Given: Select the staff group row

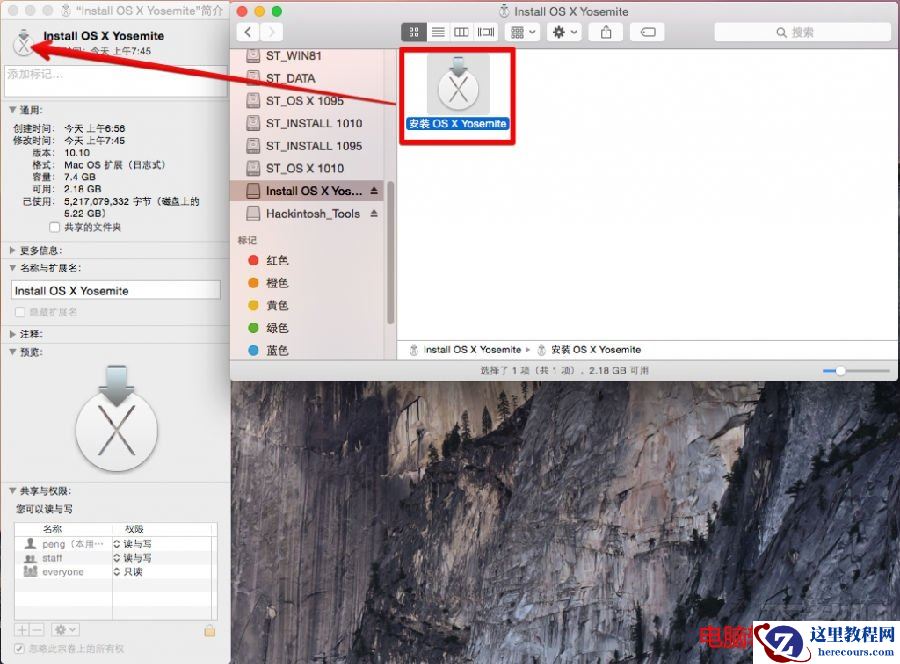Looking at the screenshot, I should tap(115, 558).
